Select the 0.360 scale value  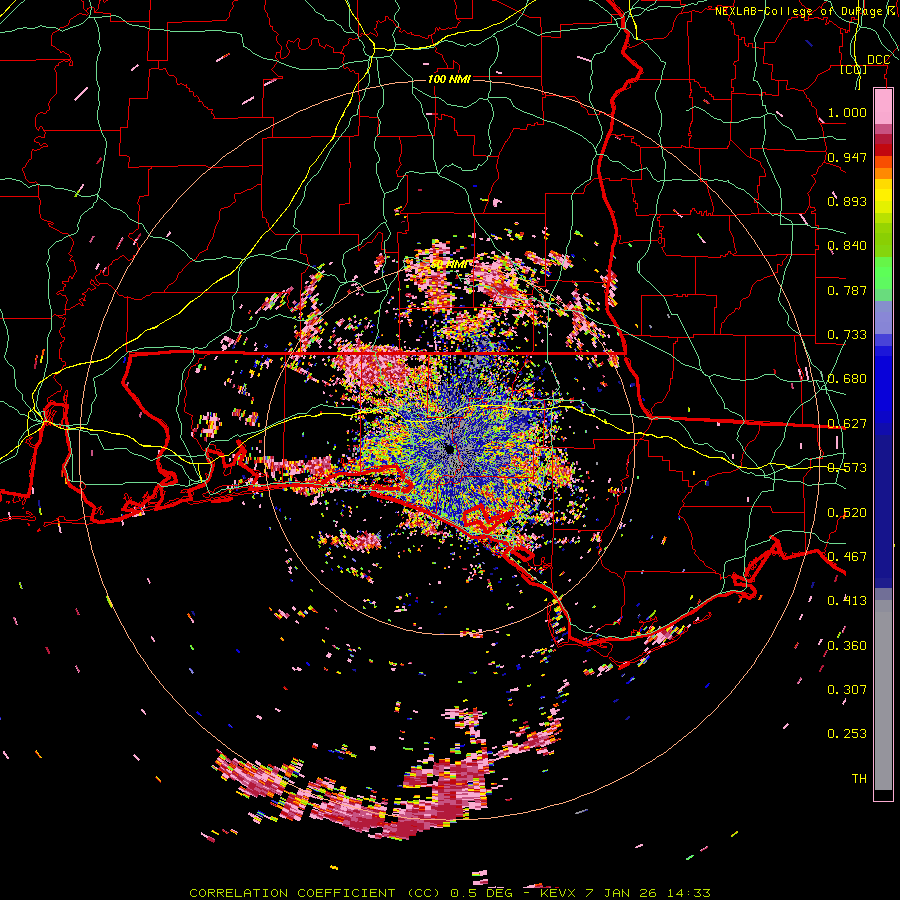(x=847, y=645)
